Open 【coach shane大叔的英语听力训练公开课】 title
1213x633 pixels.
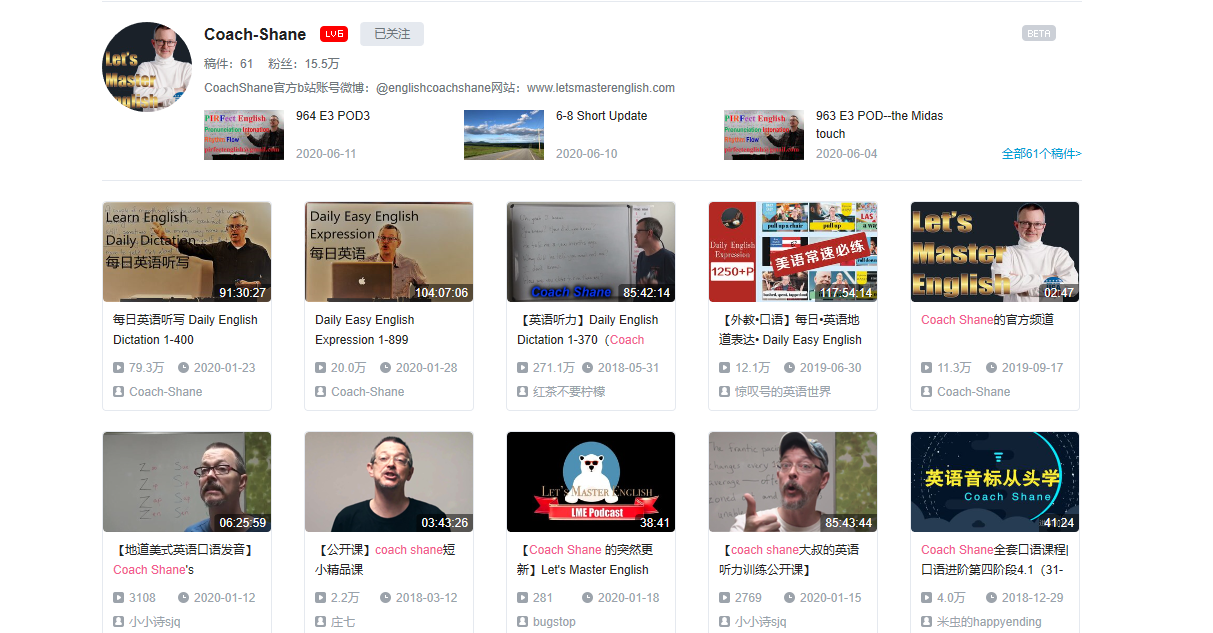coord(789,560)
